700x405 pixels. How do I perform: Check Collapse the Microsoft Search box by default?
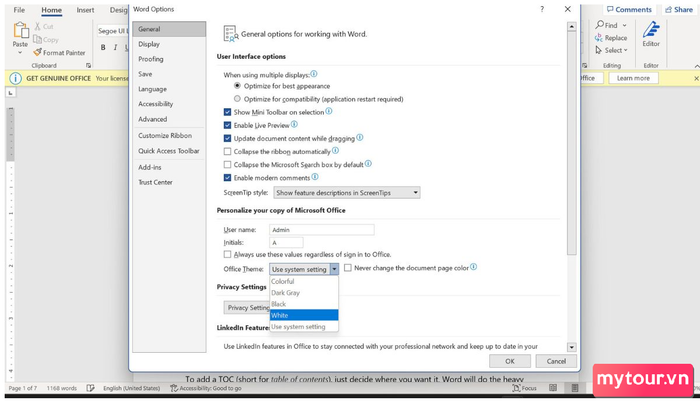click(228, 164)
